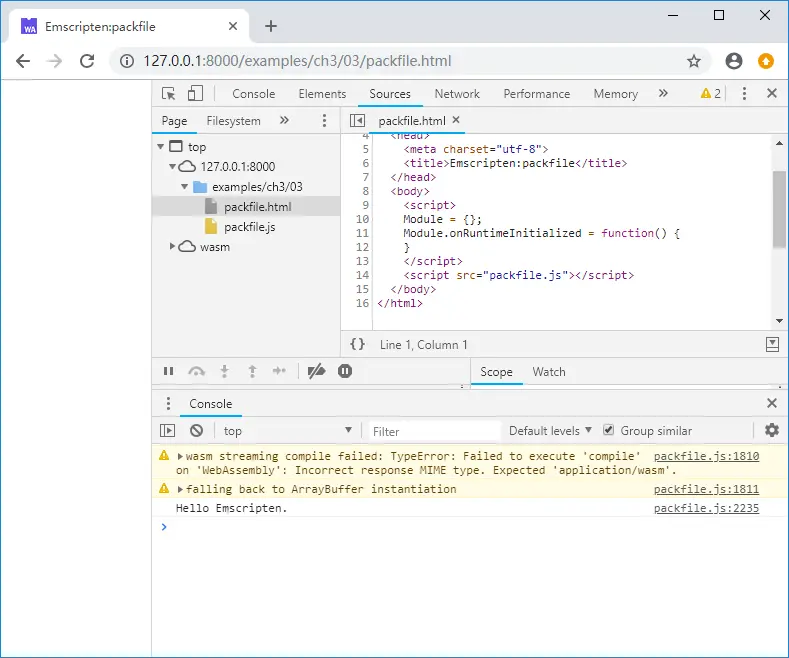
Task: Close the packfile.html editor tab
Action: click(x=456, y=120)
